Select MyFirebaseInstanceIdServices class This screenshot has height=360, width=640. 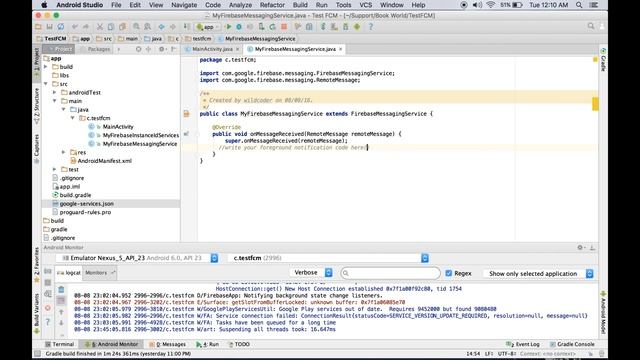point(140,135)
